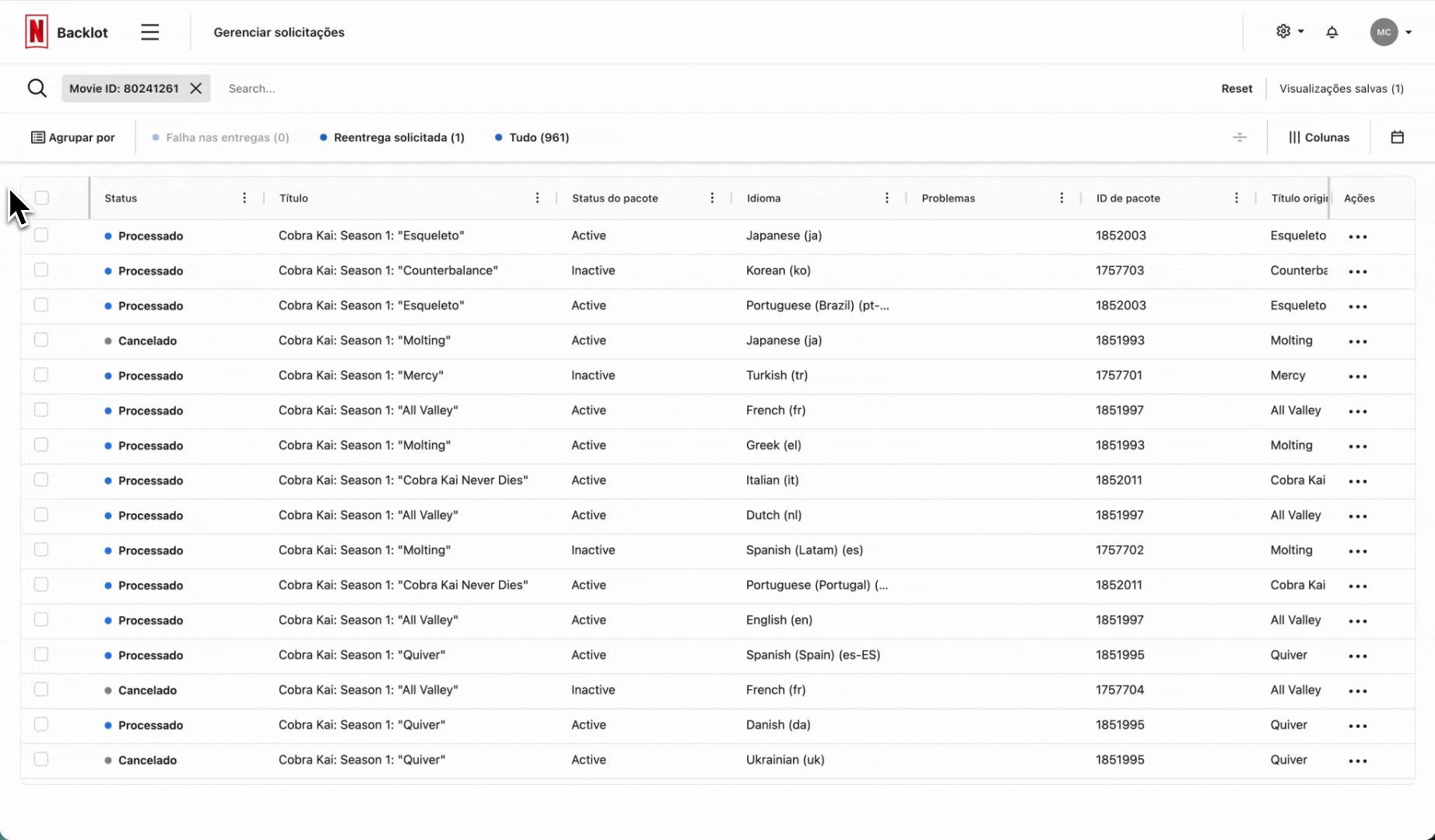Screen dimensions: 1435x840
Task: Click the Reset button
Action: coord(1236,89)
